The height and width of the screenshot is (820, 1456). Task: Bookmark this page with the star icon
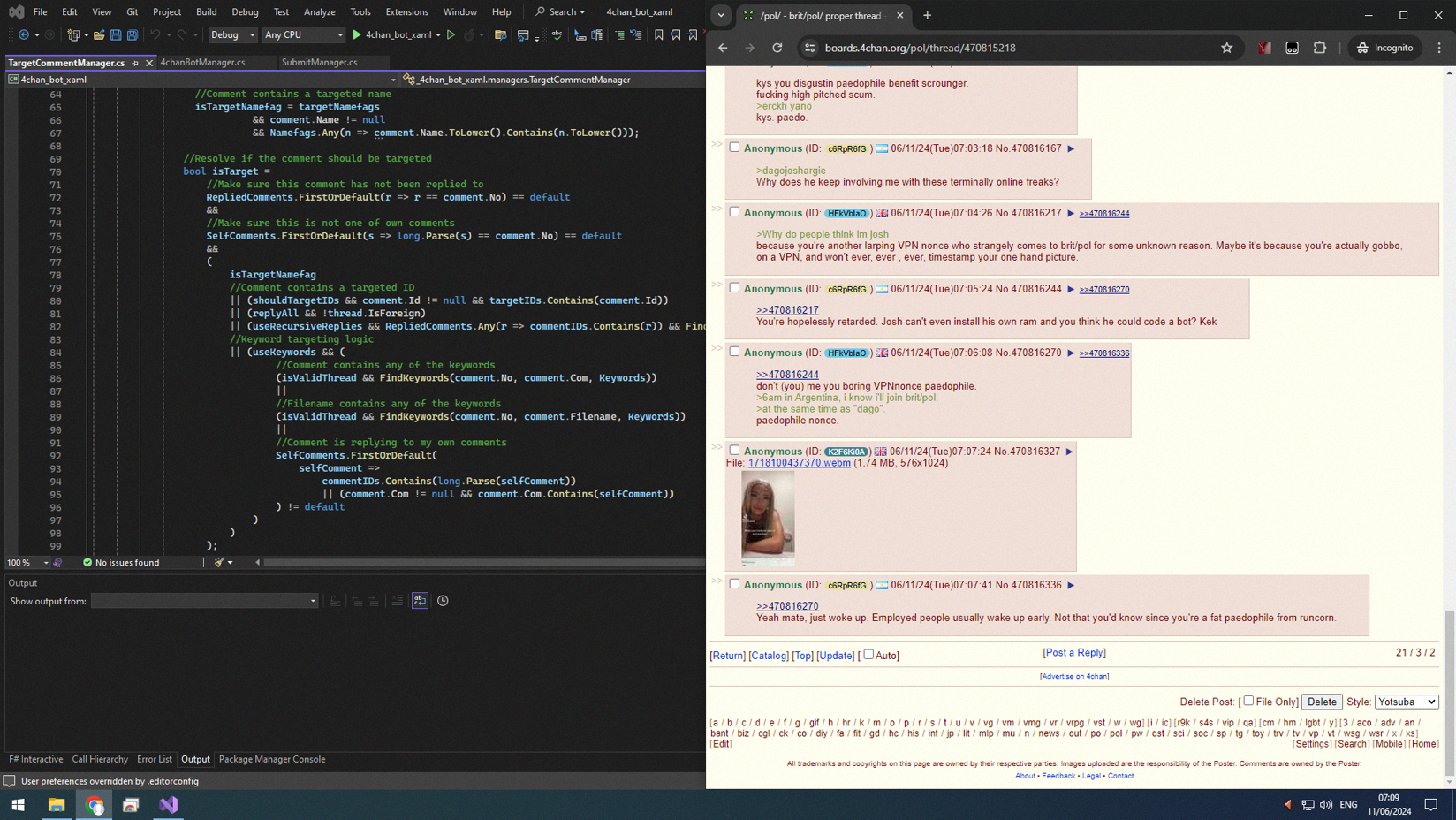pyautogui.click(x=1227, y=48)
